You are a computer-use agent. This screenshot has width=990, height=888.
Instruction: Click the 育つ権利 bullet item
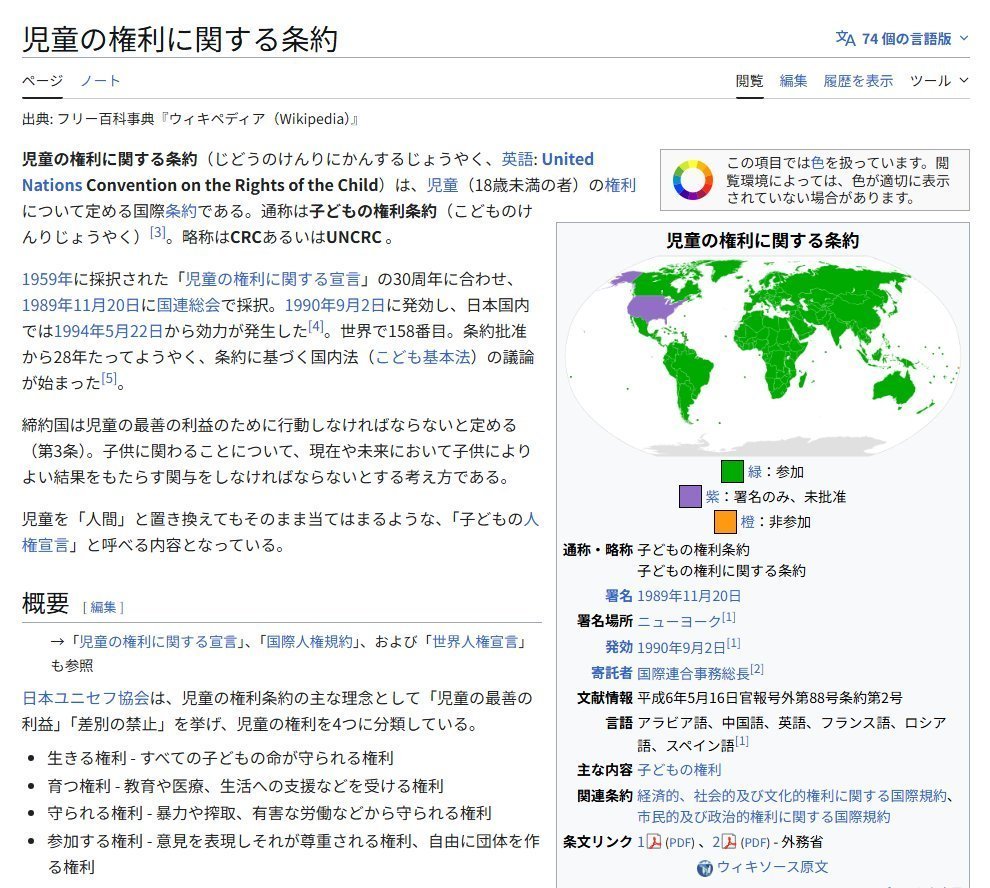click(x=246, y=786)
